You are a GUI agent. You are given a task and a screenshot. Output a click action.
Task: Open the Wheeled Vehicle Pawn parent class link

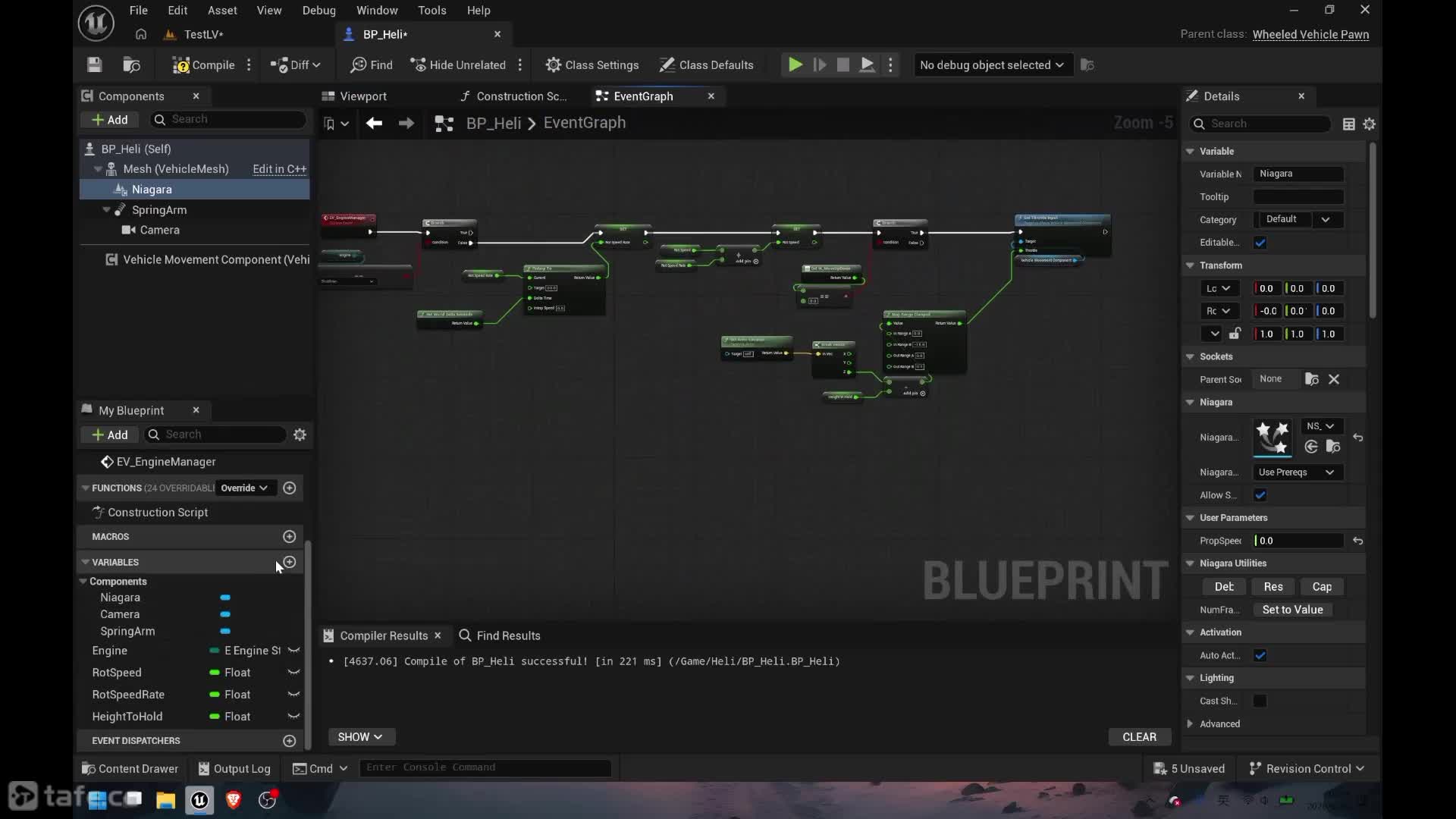pos(1311,34)
